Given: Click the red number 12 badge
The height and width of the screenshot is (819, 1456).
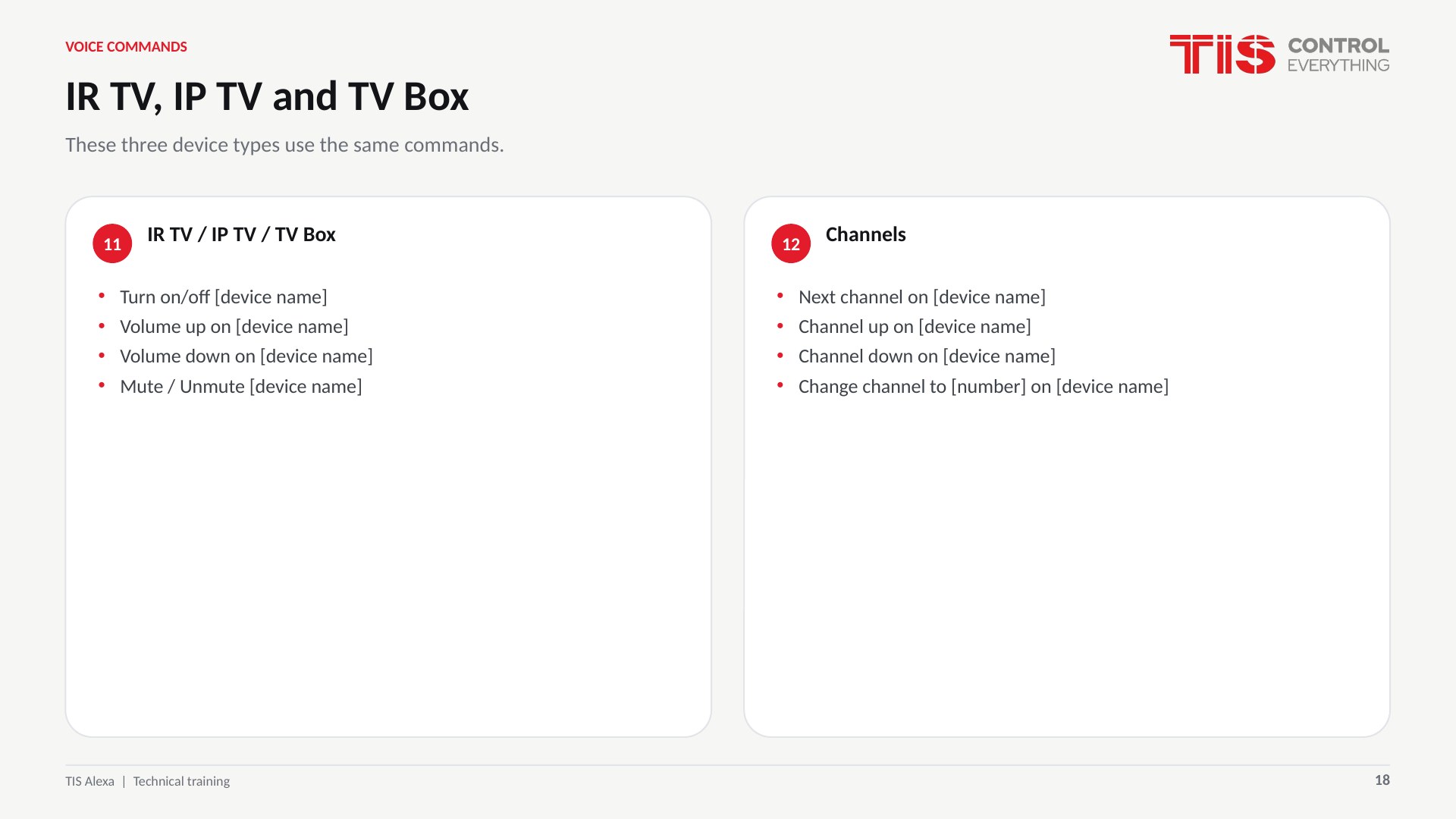Looking at the screenshot, I should point(791,243).
